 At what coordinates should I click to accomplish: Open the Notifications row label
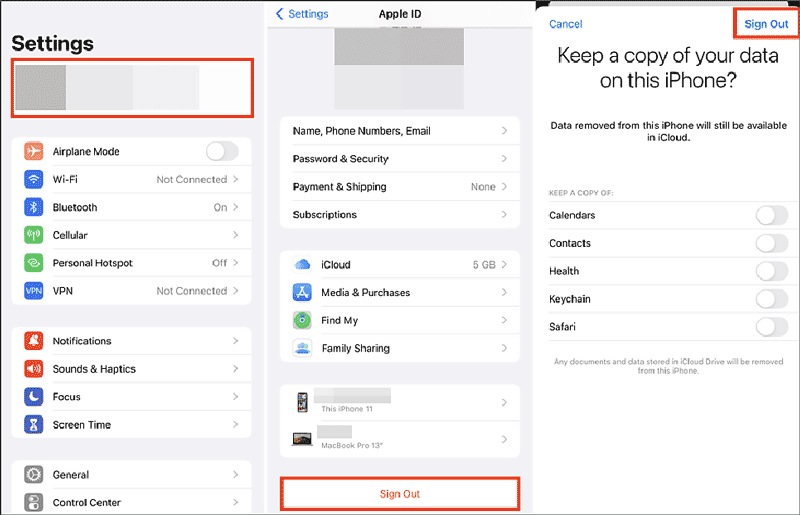point(82,341)
